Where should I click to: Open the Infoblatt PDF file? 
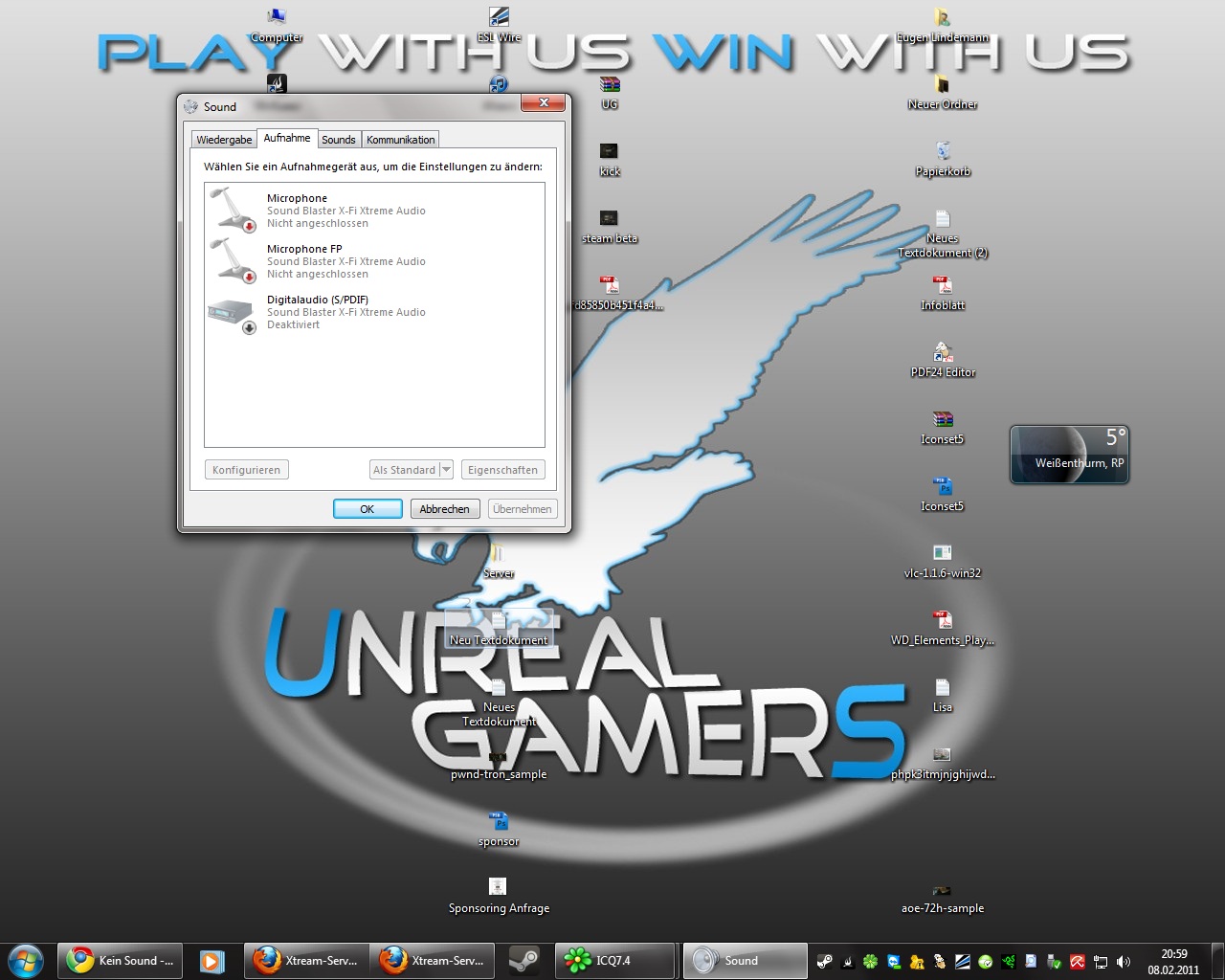(943, 294)
